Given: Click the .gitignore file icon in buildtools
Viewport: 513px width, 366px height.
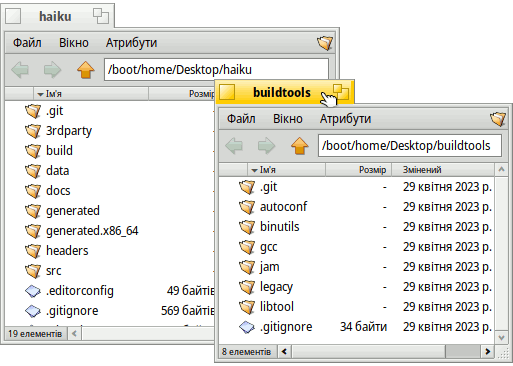Looking at the screenshot, I should pyautogui.click(x=247, y=327).
